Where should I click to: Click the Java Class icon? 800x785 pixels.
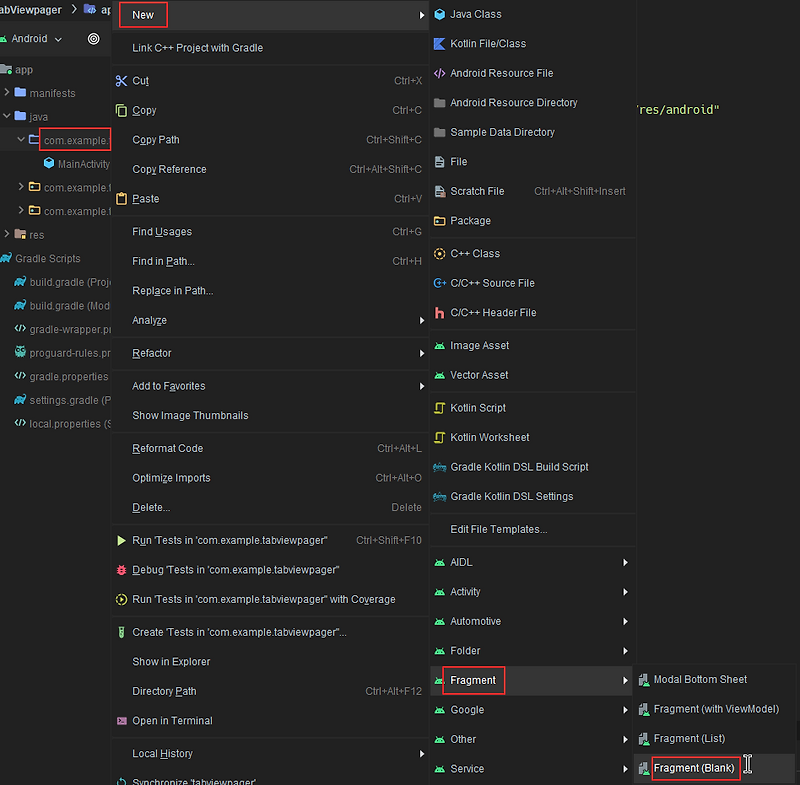pos(440,14)
